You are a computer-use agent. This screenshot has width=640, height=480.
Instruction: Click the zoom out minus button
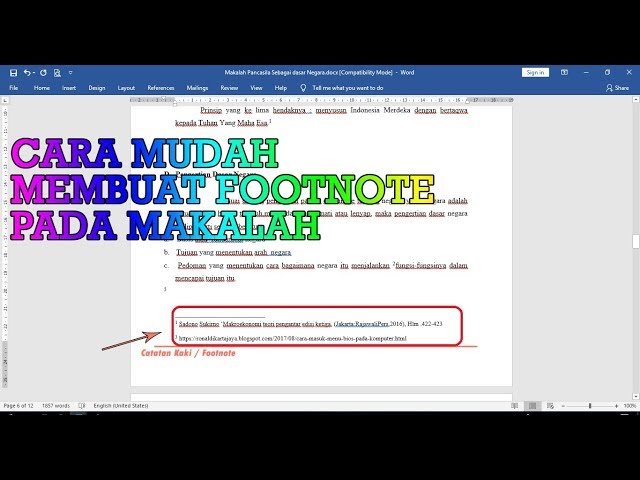click(x=563, y=406)
